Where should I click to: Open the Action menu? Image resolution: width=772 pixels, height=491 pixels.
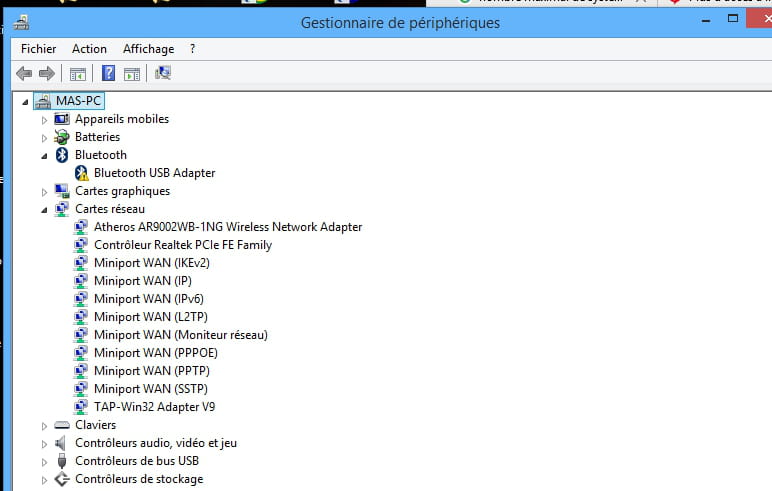coord(89,49)
